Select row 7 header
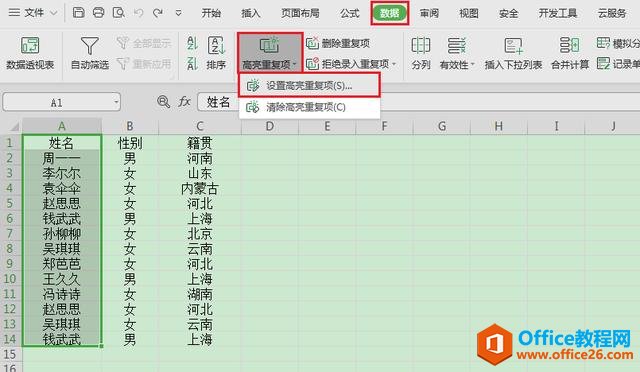Image resolution: width=640 pixels, height=372 pixels. (10, 234)
